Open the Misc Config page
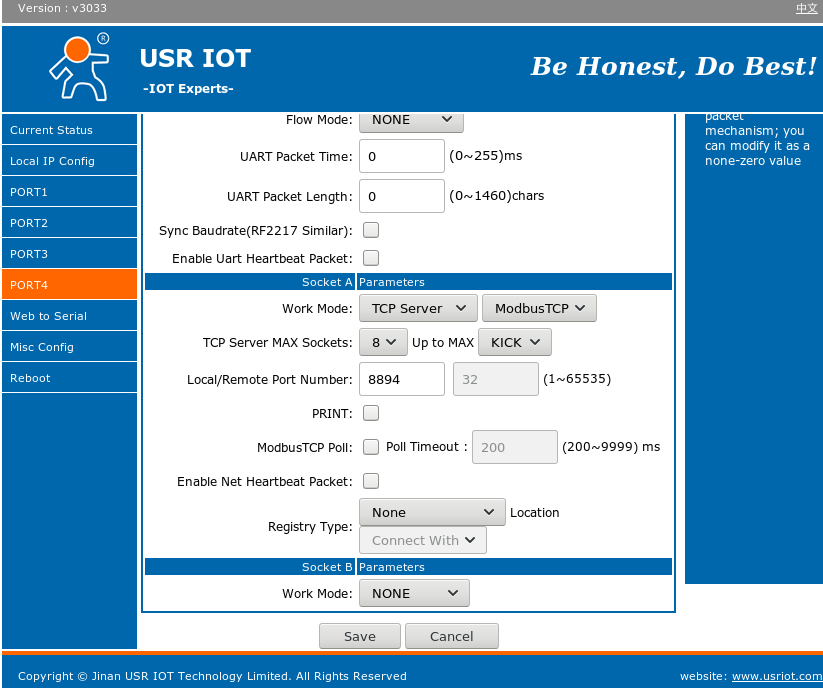Image resolution: width=823 pixels, height=688 pixels. [69, 346]
